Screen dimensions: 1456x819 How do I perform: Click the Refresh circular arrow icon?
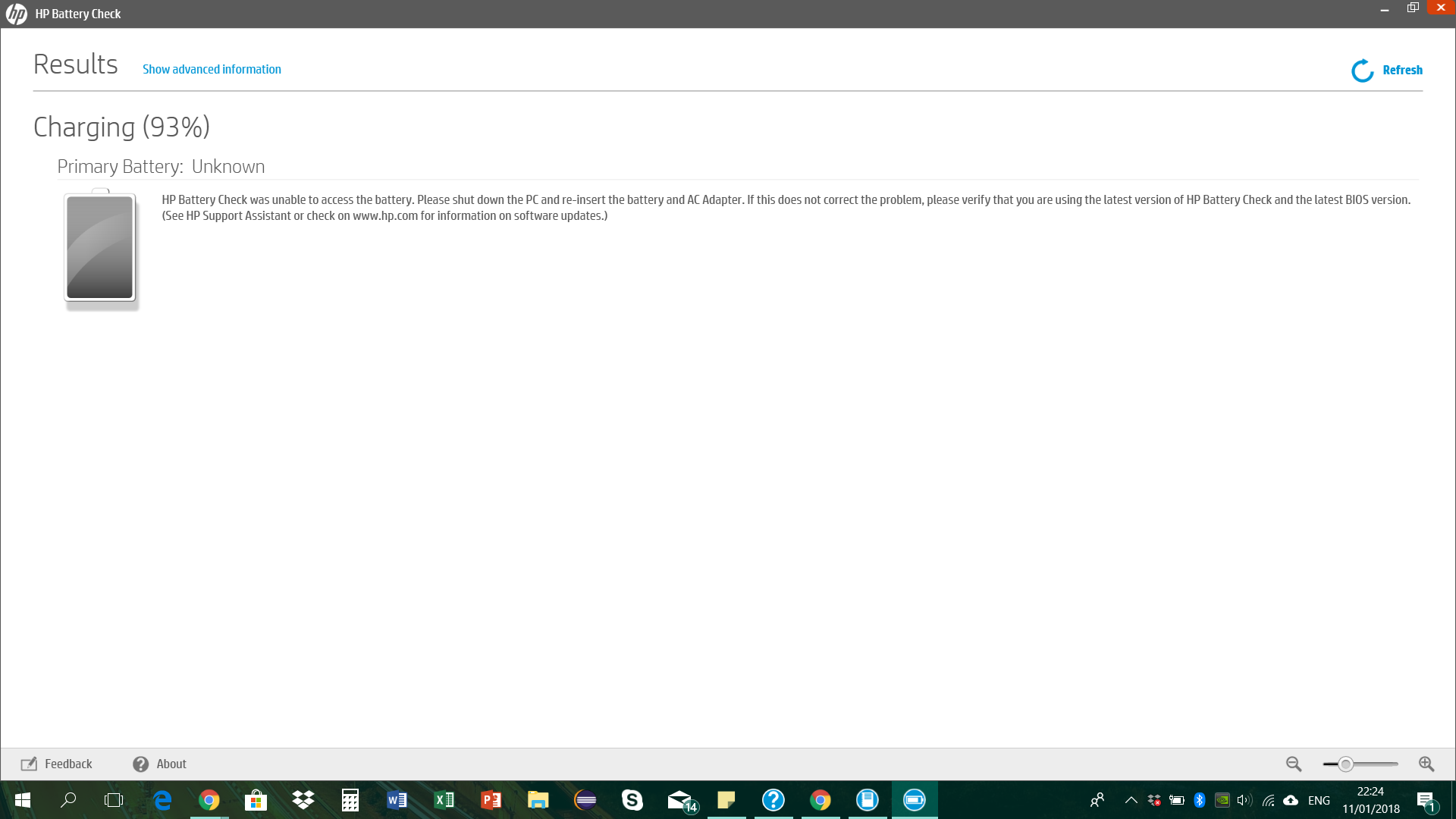[1362, 71]
